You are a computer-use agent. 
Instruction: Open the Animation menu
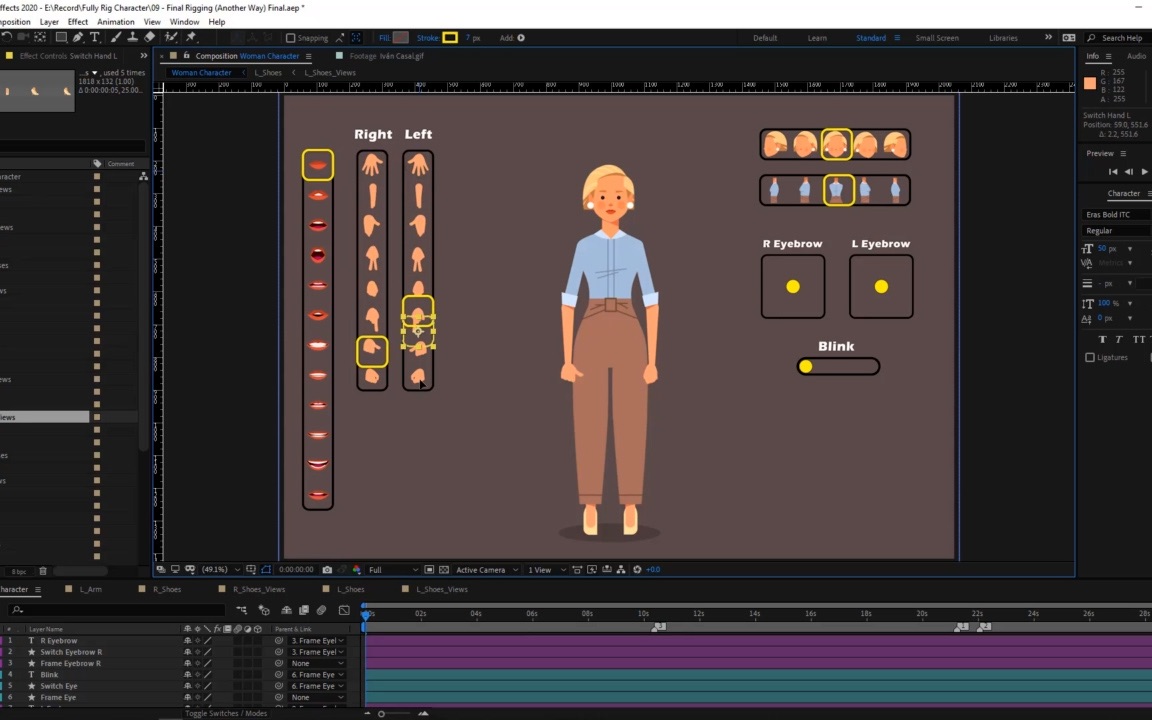[x=116, y=22]
